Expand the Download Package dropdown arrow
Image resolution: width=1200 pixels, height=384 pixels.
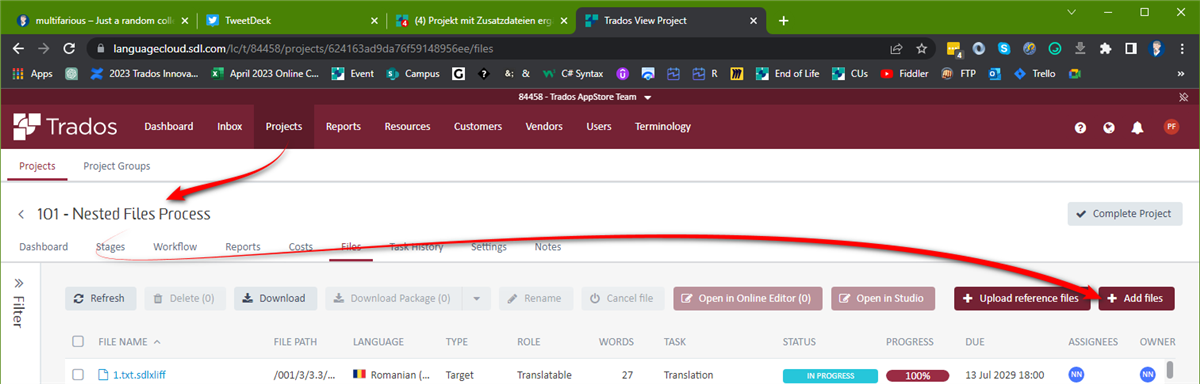coord(476,298)
